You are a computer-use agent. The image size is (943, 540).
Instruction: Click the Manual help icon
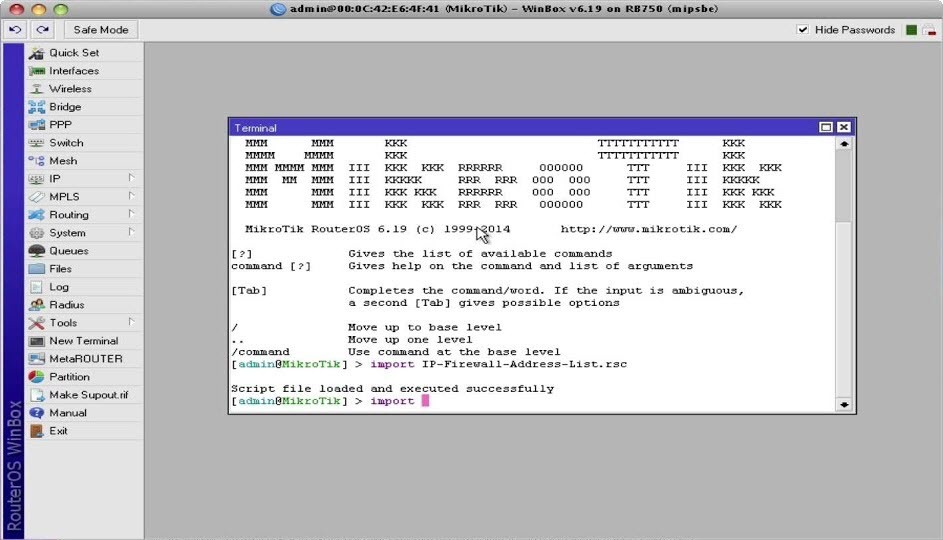pyautogui.click(x=37, y=413)
